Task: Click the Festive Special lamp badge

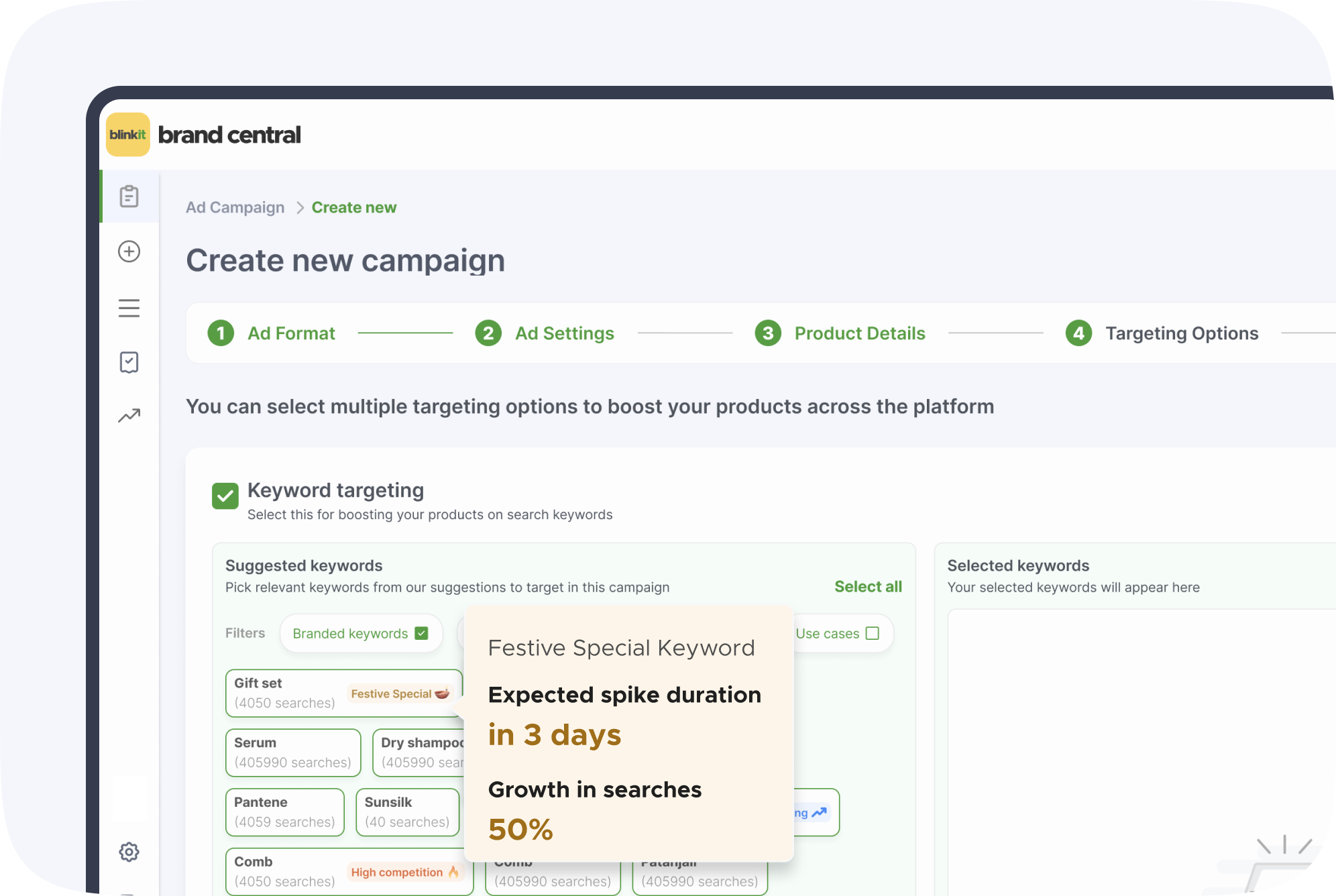Action: 400,693
